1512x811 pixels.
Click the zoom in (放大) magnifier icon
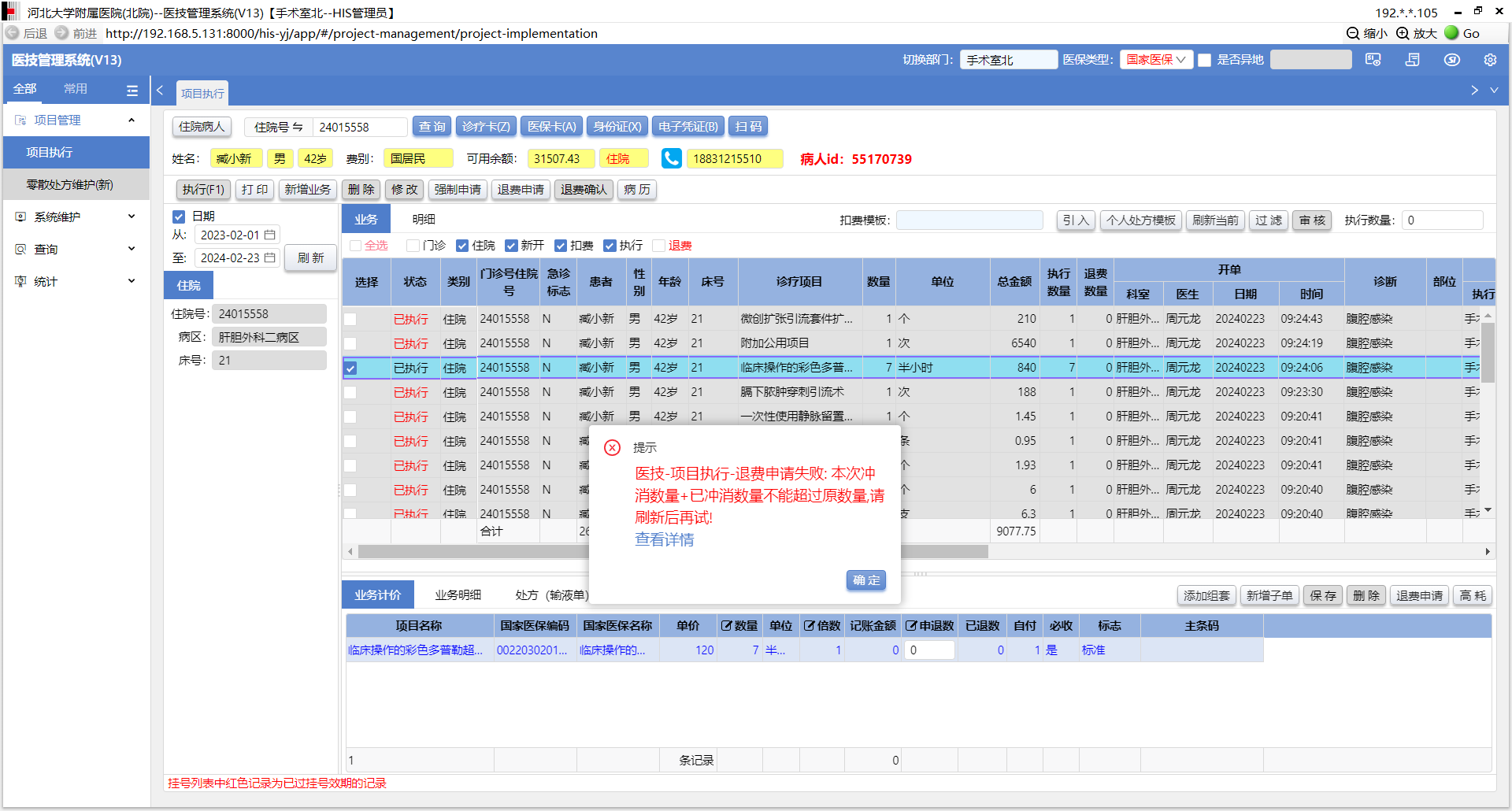click(x=1403, y=33)
